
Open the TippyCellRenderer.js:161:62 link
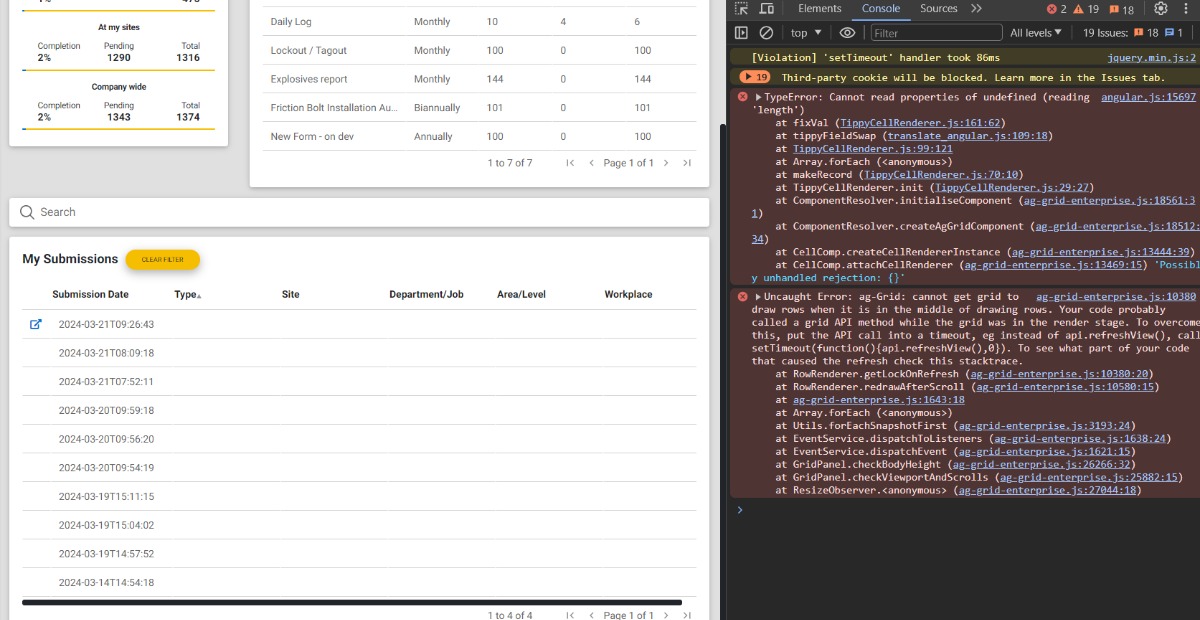[919, 123]
